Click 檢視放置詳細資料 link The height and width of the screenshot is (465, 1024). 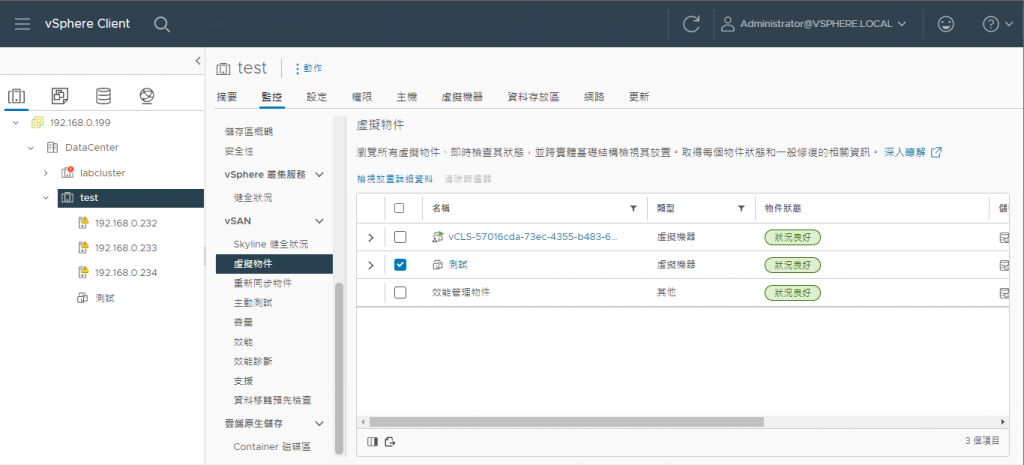pyautogui.click(x=395, y=178)
